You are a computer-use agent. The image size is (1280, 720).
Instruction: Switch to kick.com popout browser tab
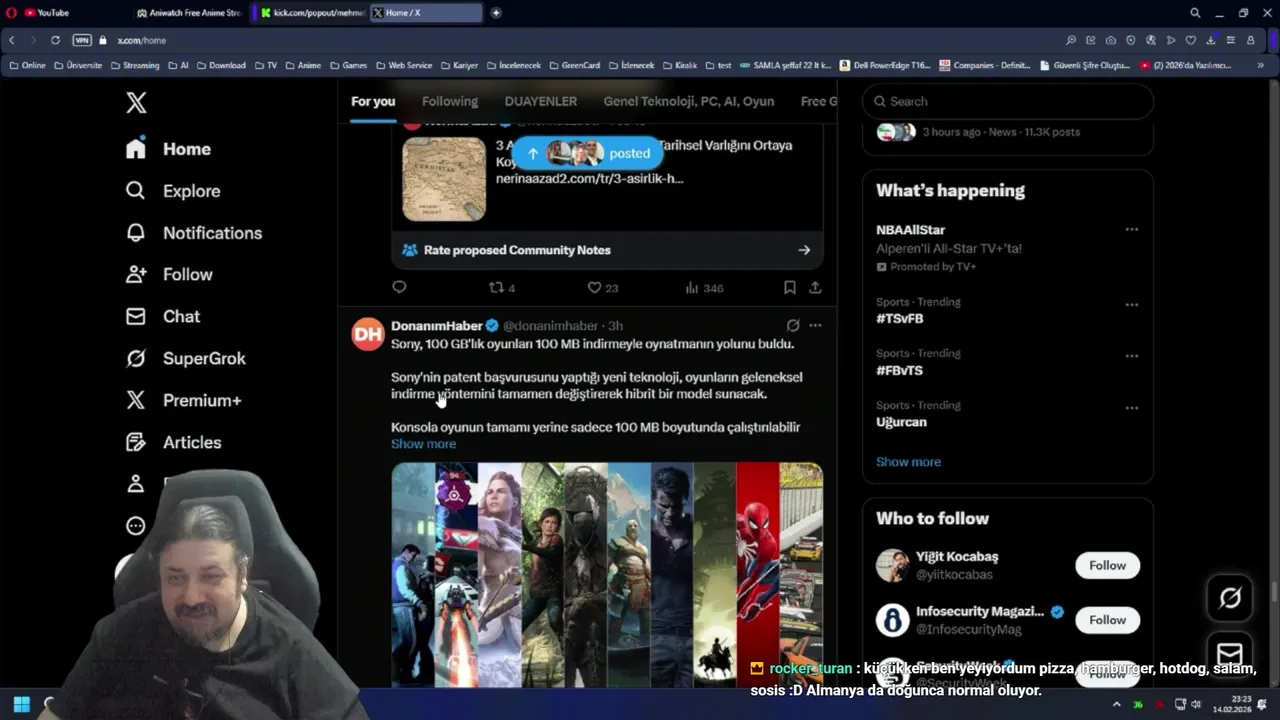(x=311, y=13)
